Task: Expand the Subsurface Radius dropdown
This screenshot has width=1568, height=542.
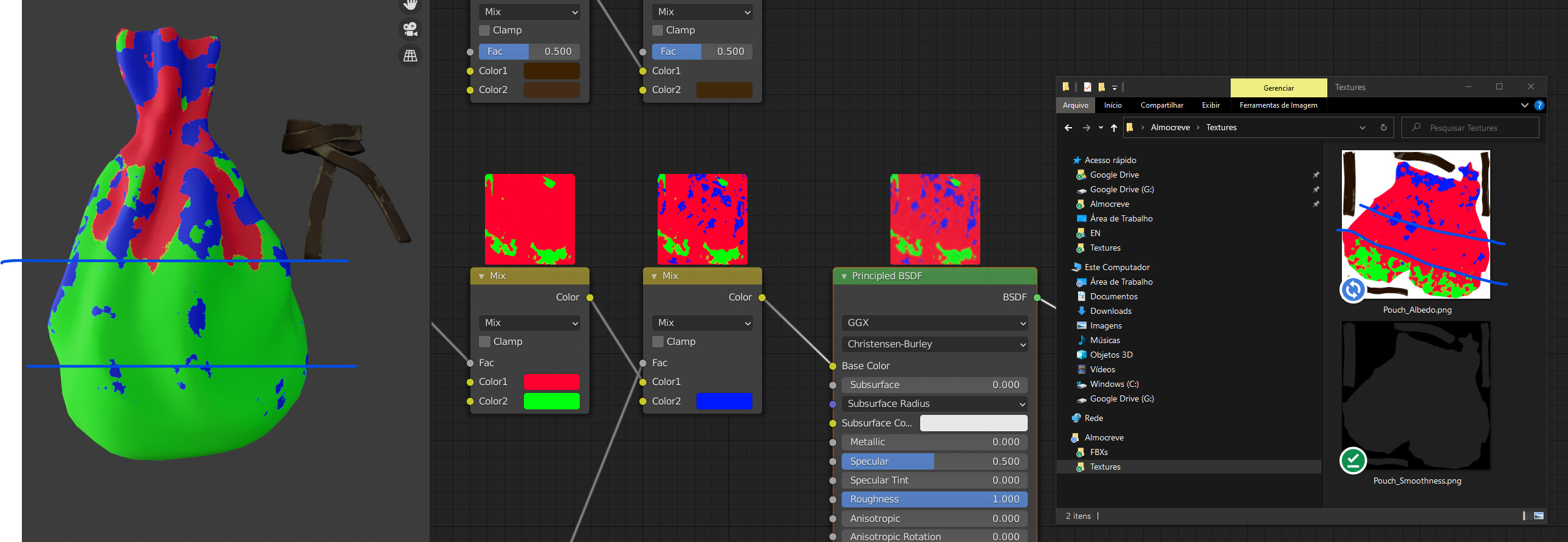Action: (x=934, y=404)
